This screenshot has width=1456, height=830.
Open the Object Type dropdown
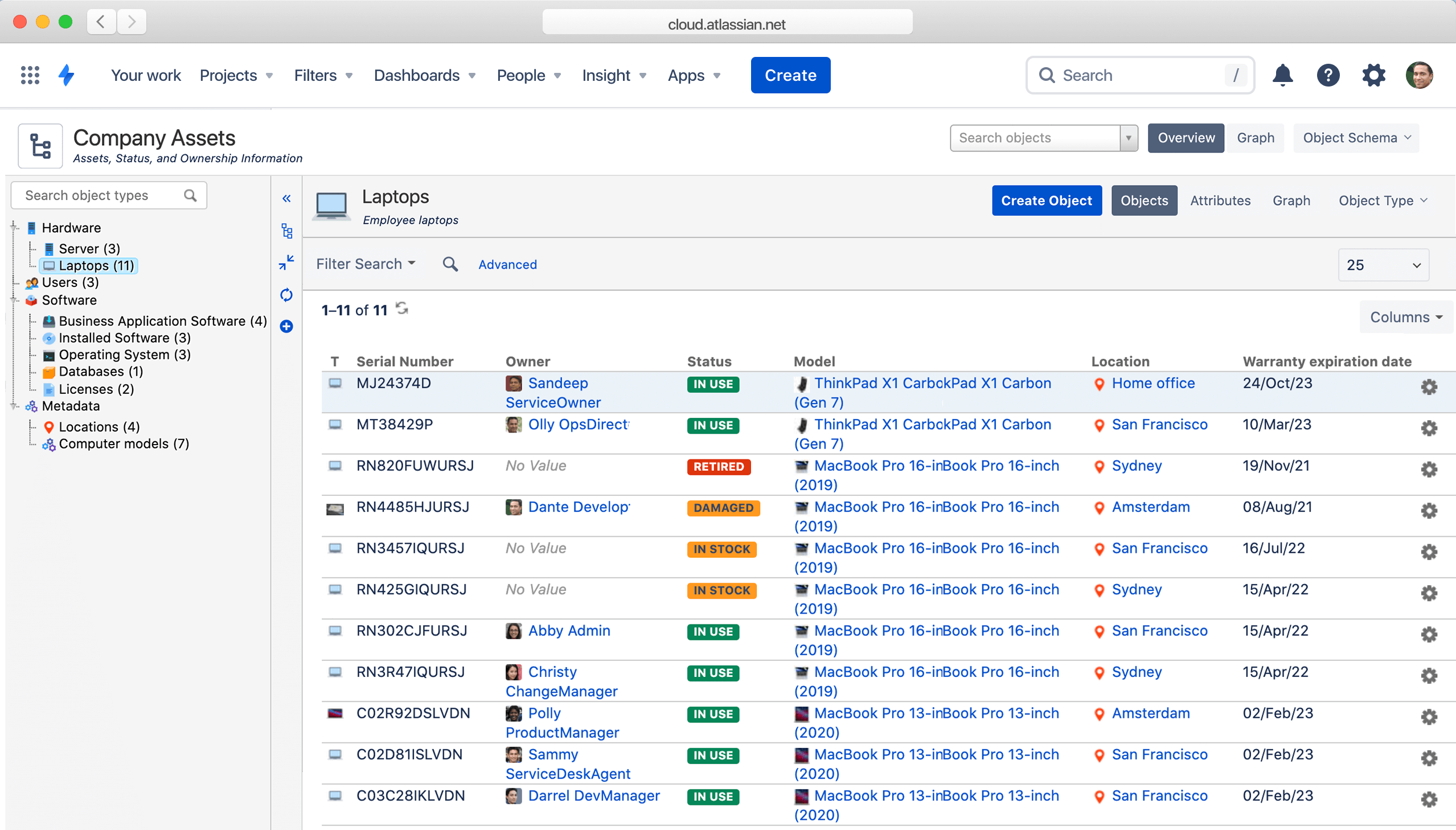[x=1383, y=200]
